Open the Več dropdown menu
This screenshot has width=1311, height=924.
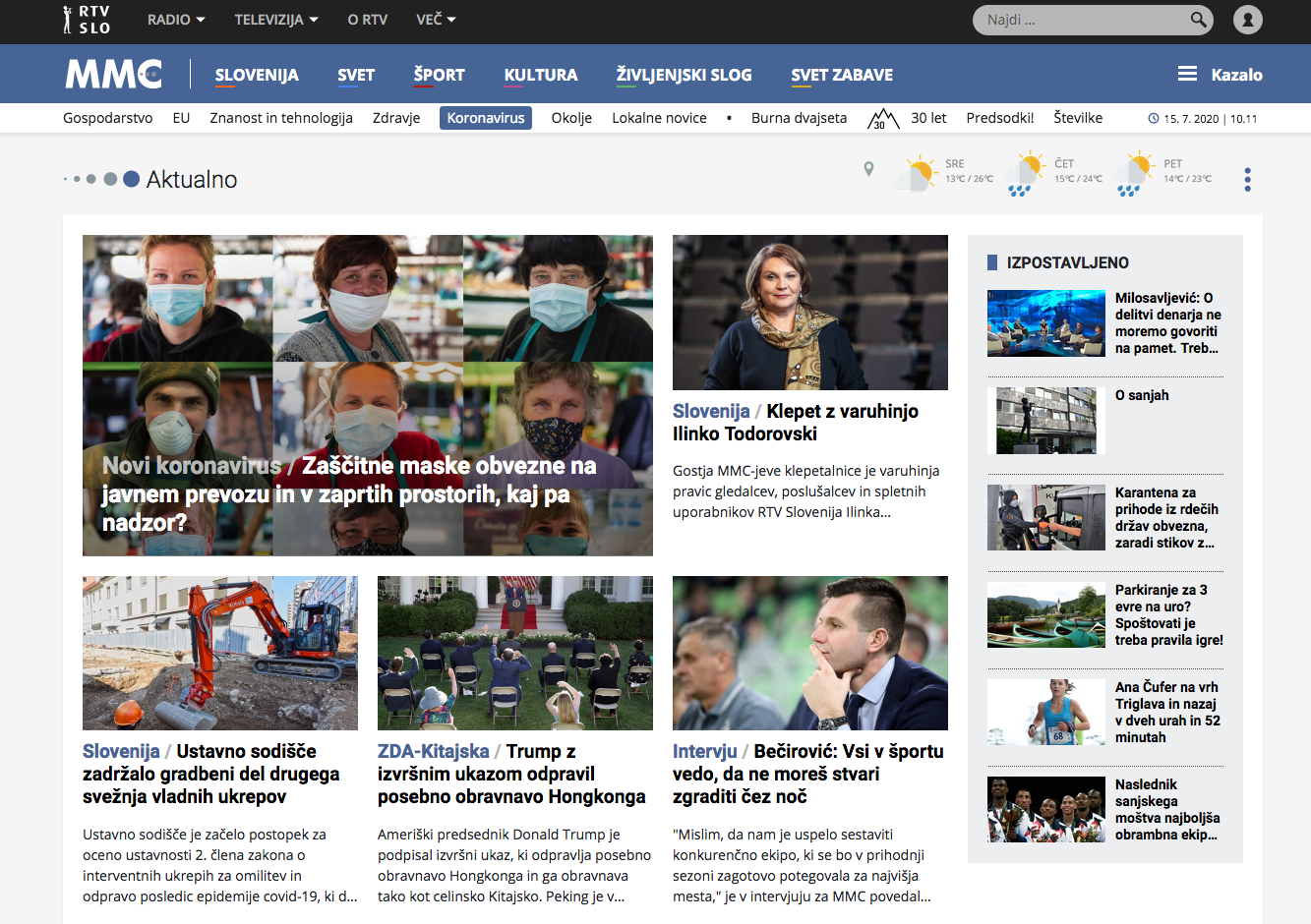[x=436, y=20]
